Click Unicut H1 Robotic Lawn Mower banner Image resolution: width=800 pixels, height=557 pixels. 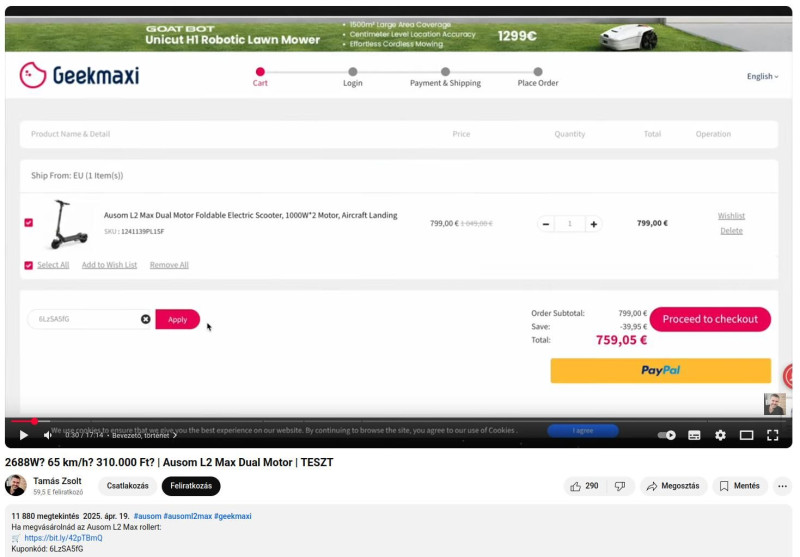398,35
